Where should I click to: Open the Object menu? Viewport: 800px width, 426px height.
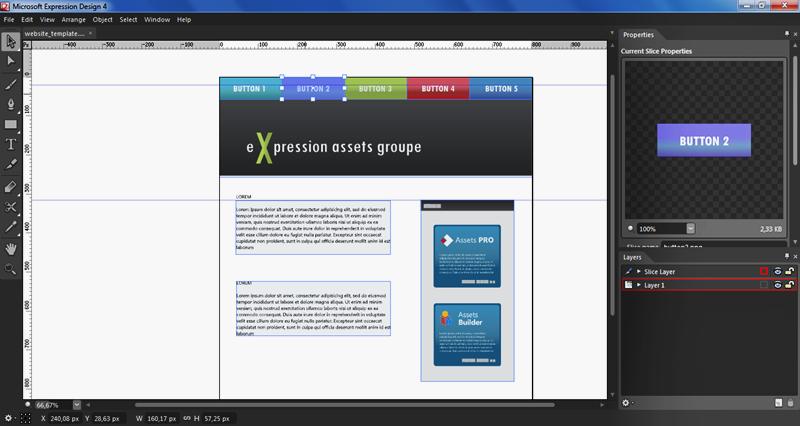pyautogui.click(x=103, y=19)
